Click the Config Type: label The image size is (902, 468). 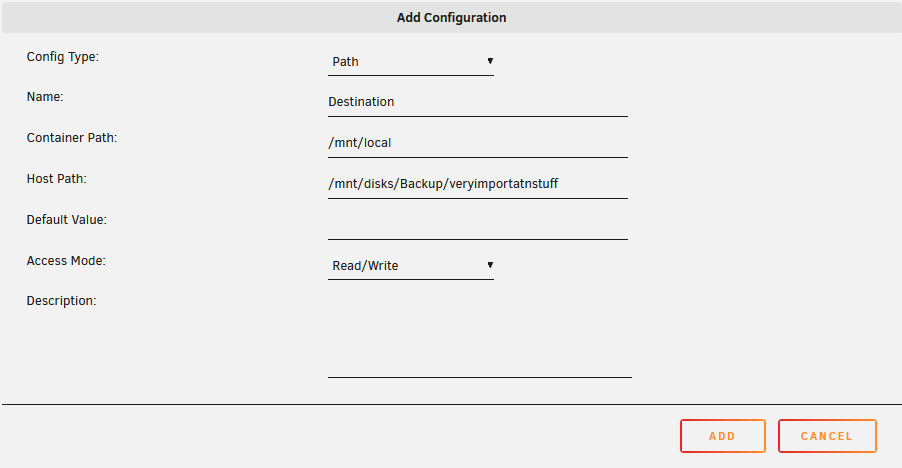click(x=63, y=57)
